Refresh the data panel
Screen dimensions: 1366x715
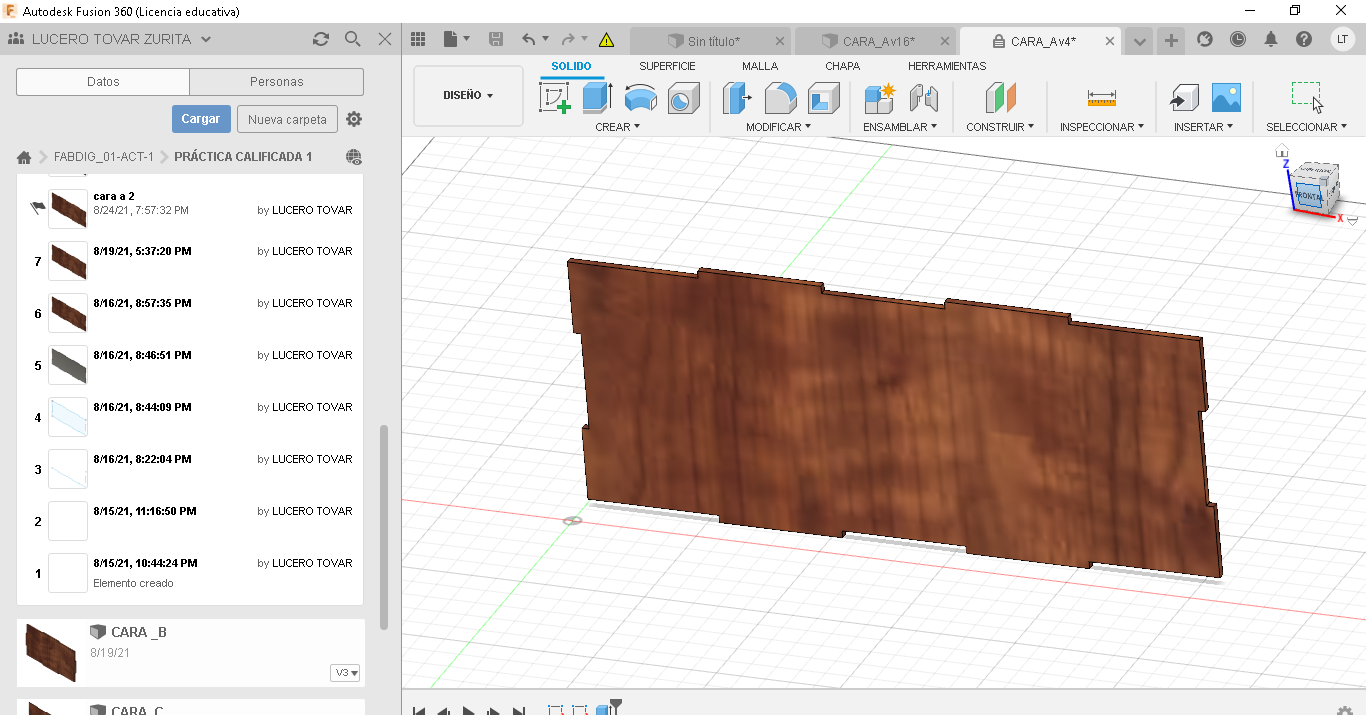[320, 39]
